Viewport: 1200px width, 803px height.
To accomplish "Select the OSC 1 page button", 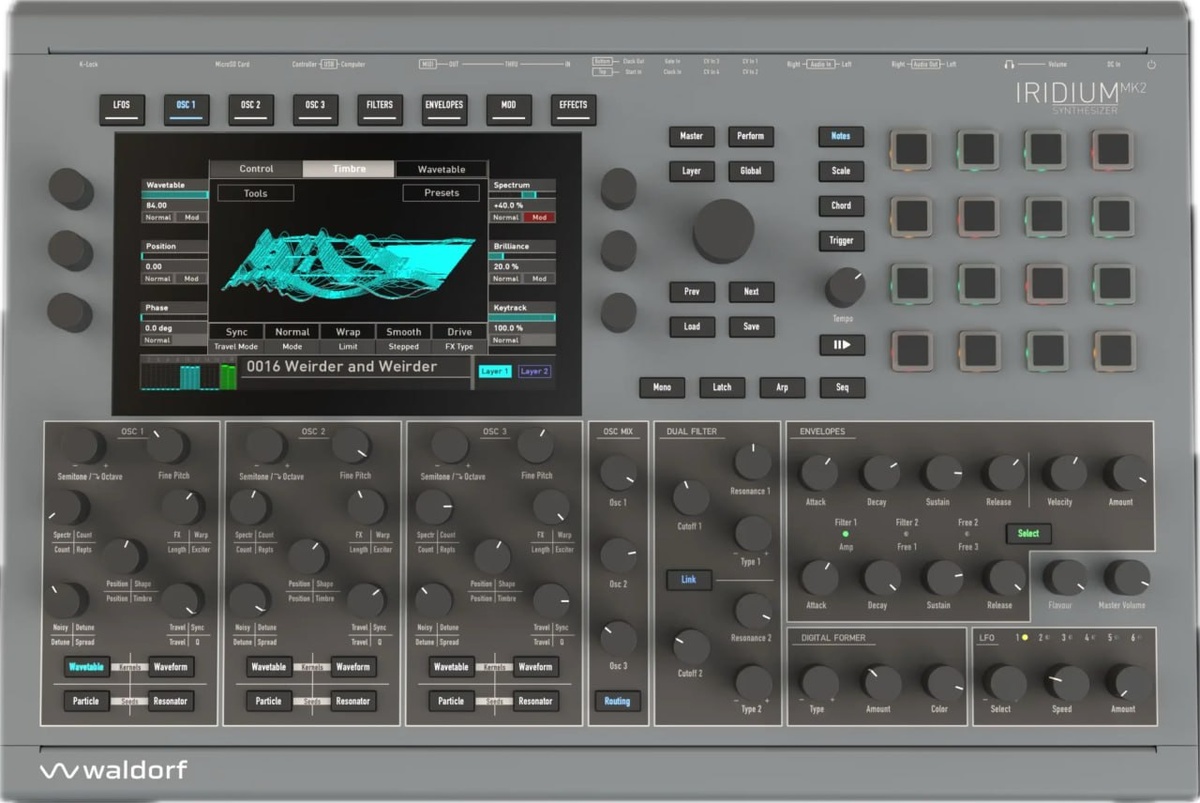I will pos(186,109).
